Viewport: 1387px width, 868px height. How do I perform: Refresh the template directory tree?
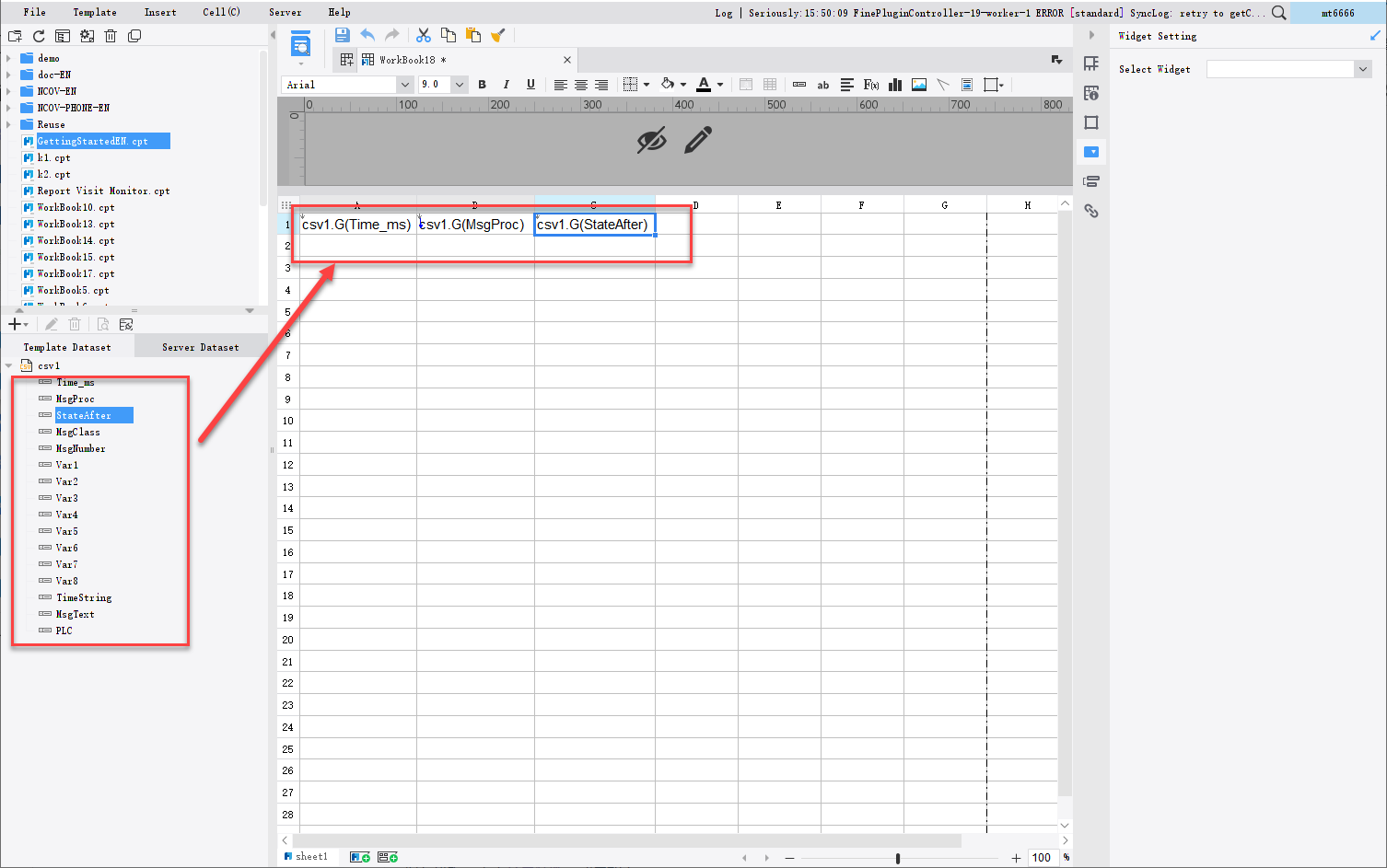click(x=39, y=36)
